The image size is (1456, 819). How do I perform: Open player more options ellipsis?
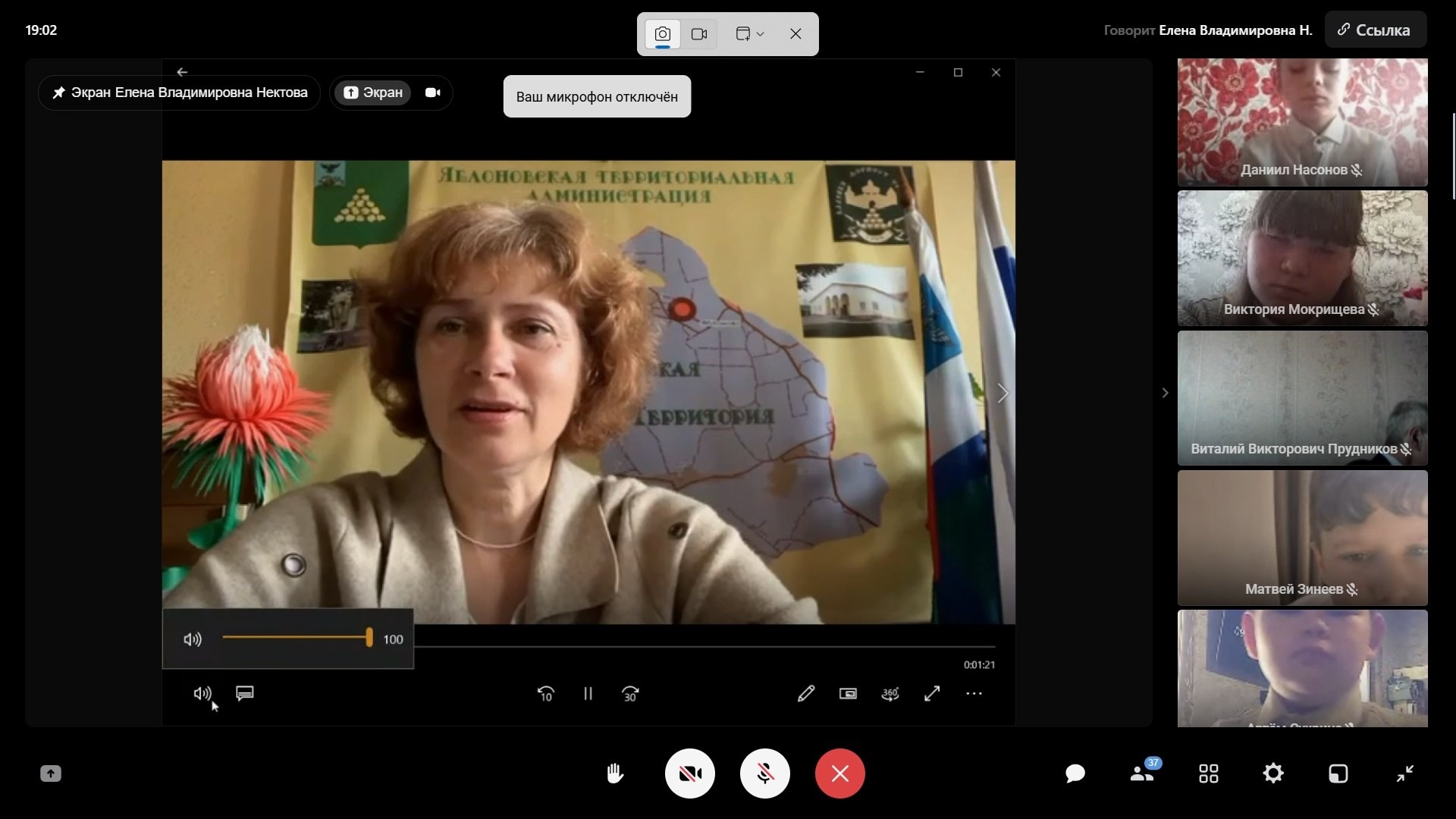(974, 693)
